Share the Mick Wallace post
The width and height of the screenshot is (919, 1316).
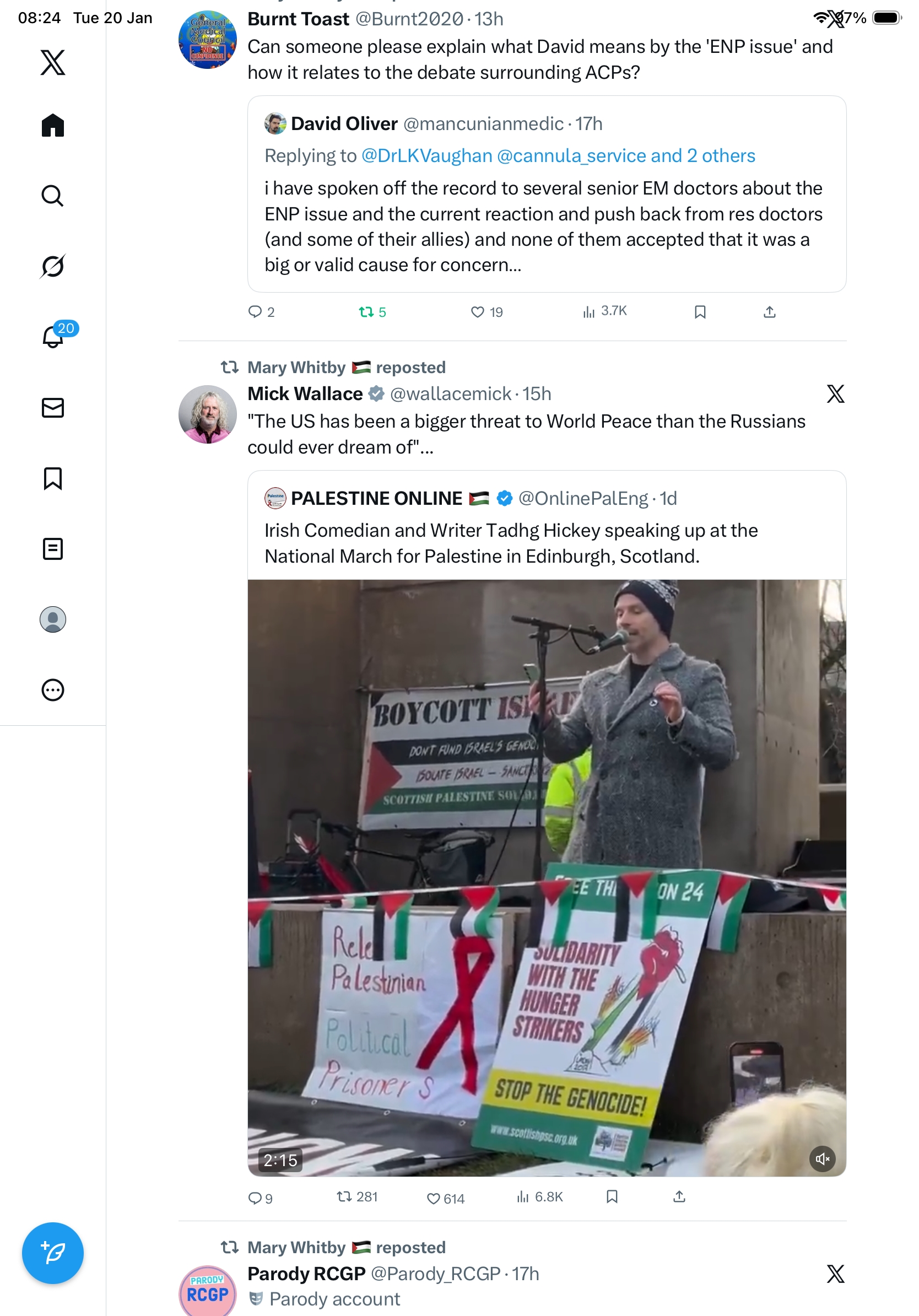(679, 1196)
